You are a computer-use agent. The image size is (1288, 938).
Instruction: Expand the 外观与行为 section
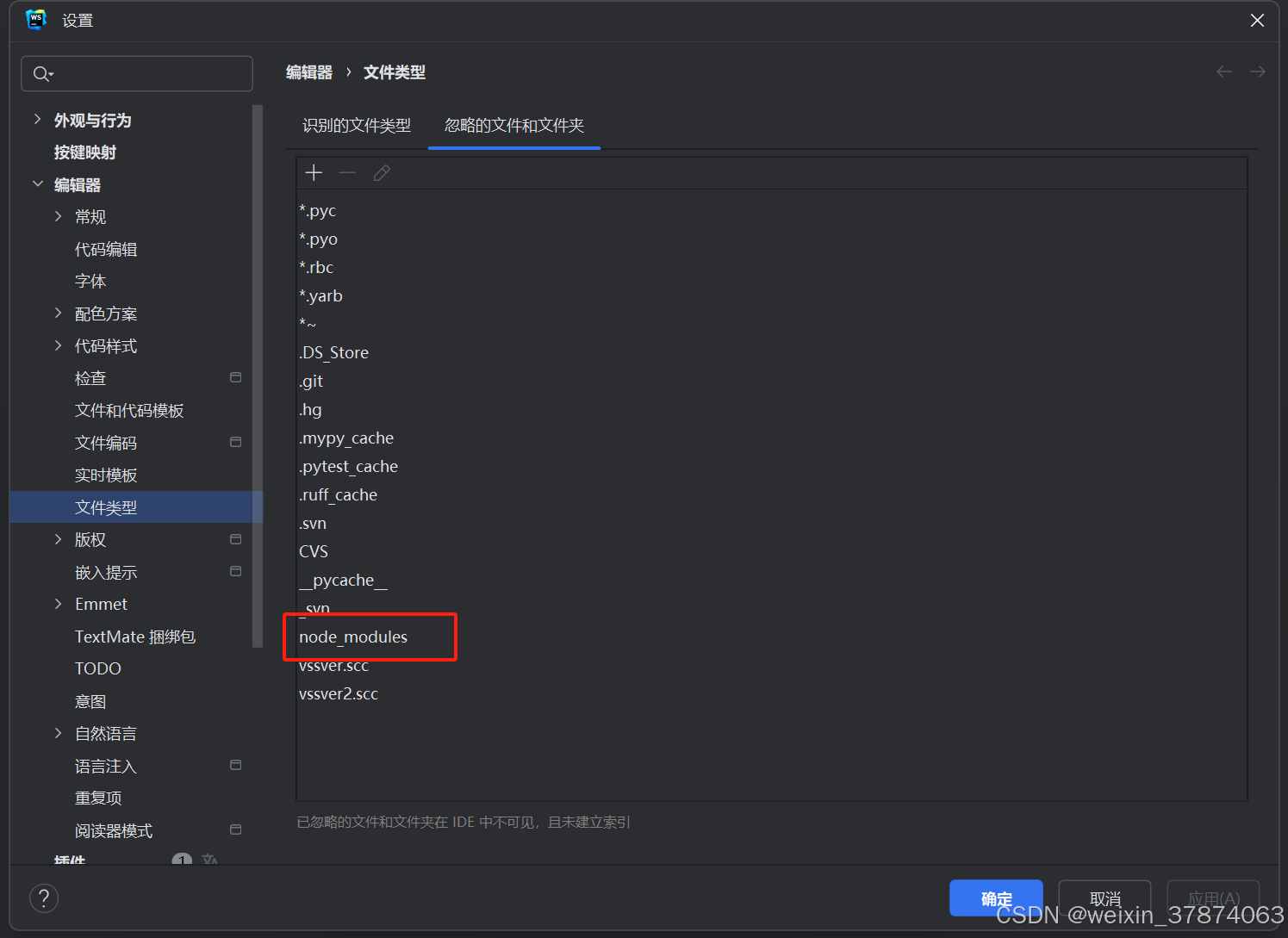click(x=37, y=120)
